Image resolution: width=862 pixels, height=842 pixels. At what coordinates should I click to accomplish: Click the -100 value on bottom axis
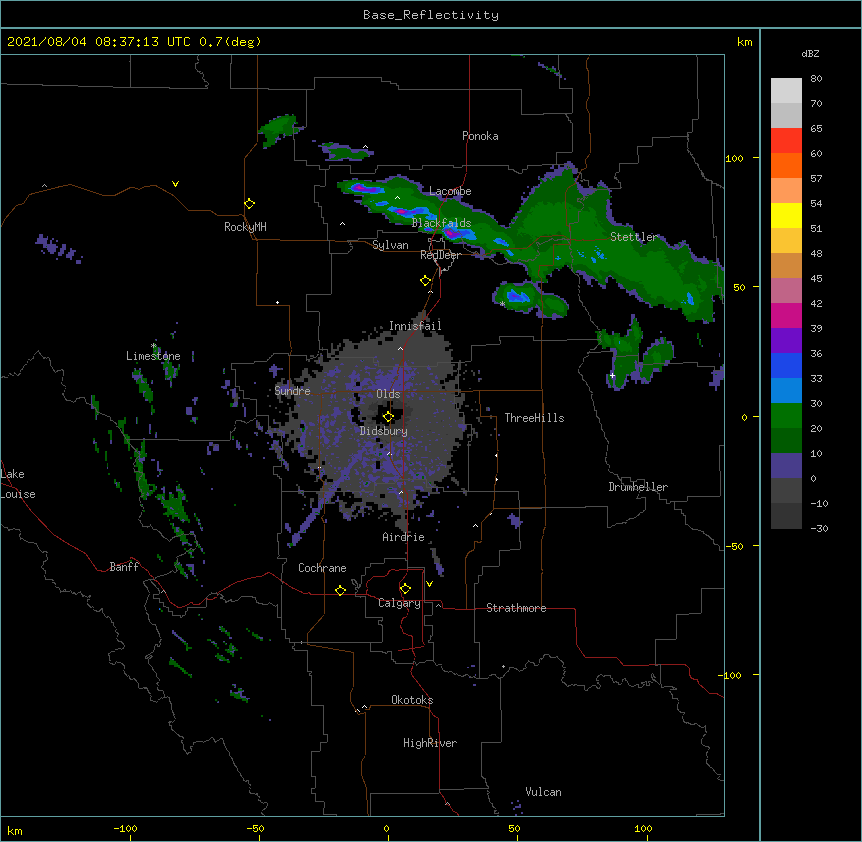tap(125, 828)
